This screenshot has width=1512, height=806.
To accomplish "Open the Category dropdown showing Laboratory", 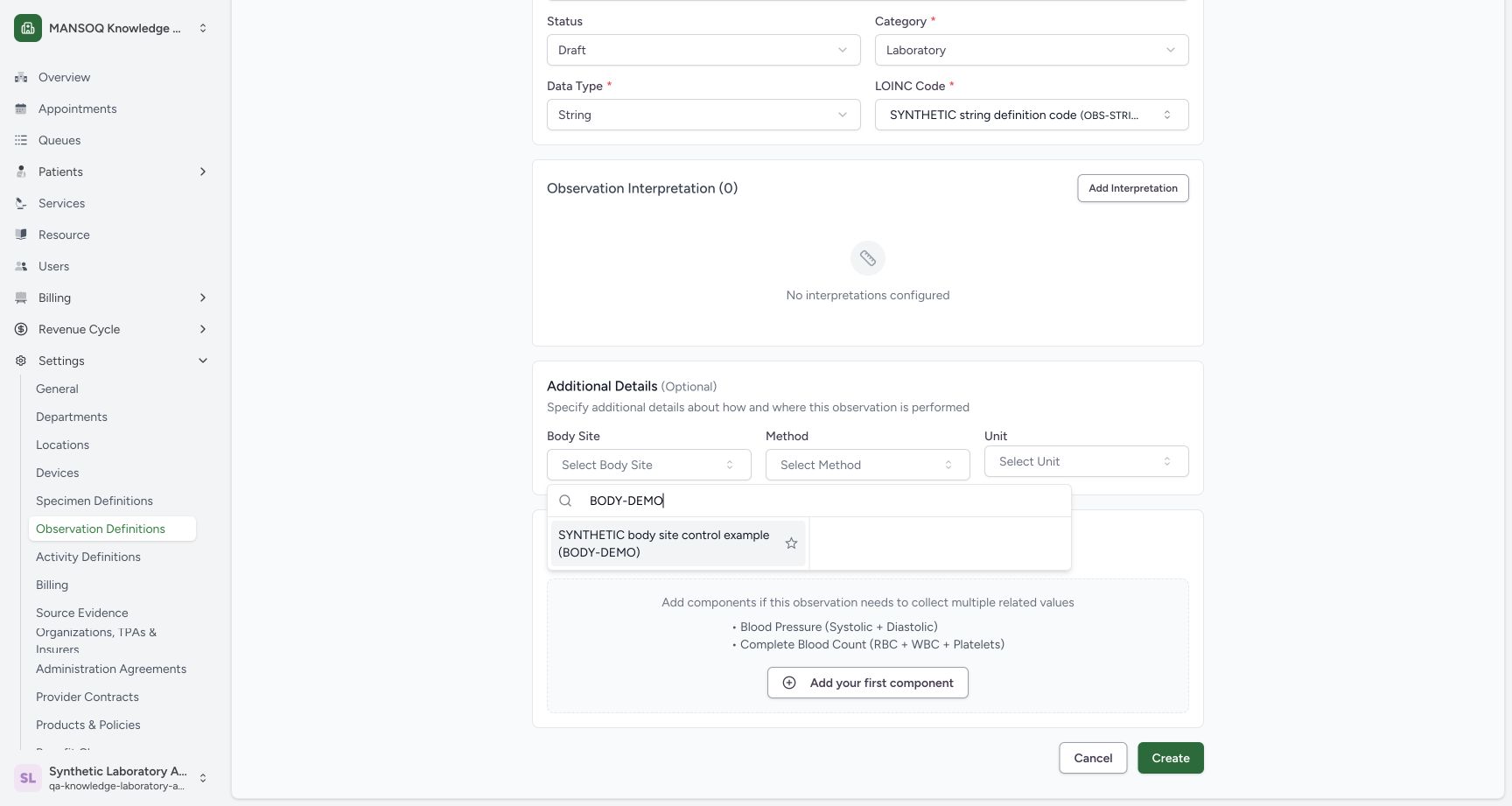I will click(1032, 50).
